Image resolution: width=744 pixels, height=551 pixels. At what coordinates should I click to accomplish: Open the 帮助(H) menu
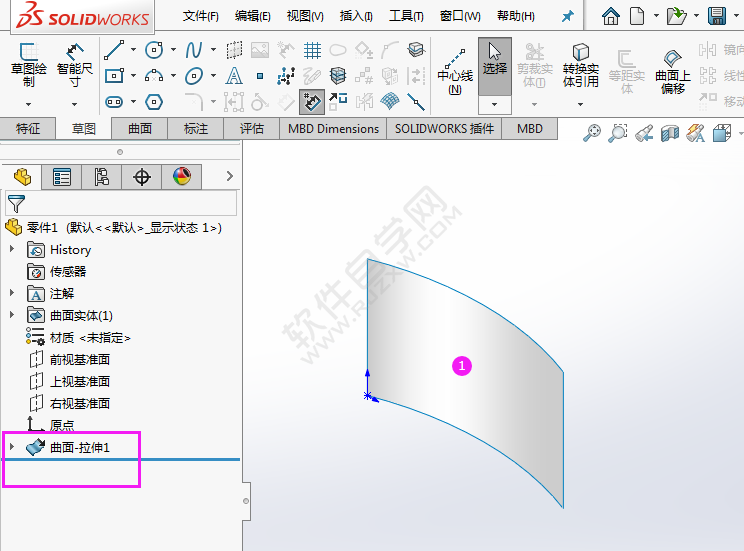coord(516,16)
